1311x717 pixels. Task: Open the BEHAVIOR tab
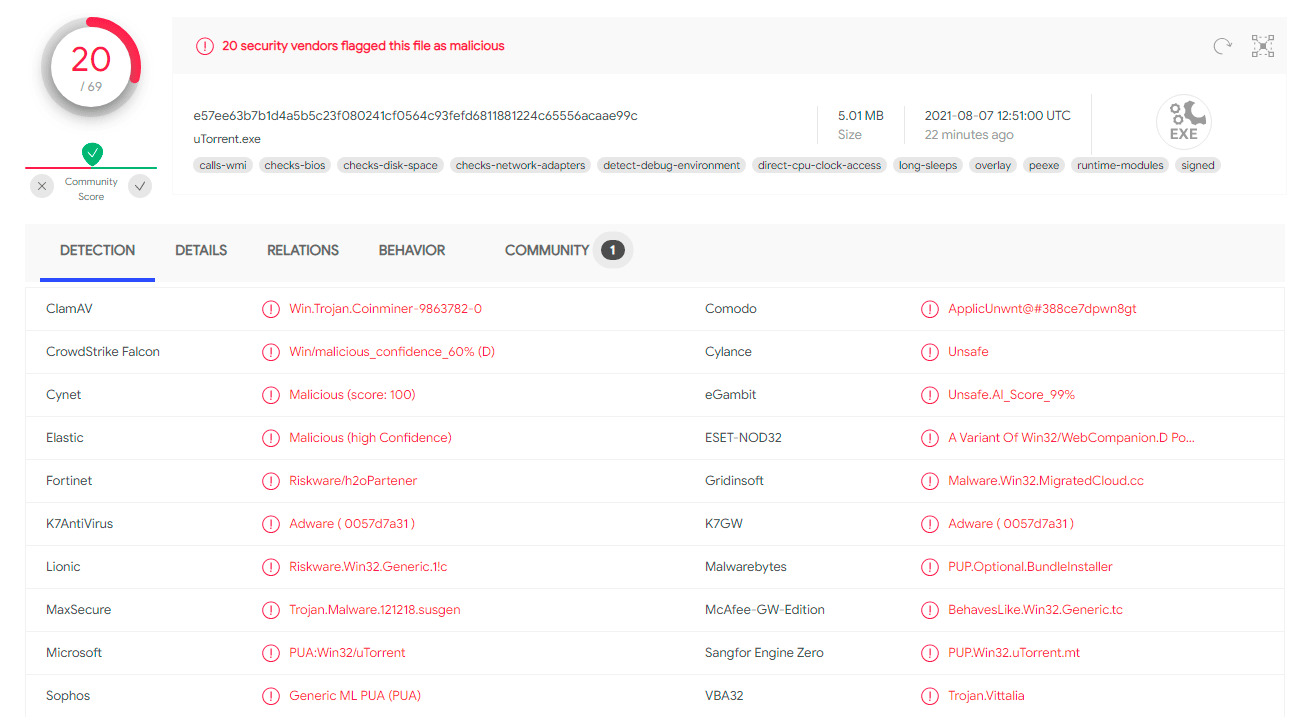[x=412, y=251]
